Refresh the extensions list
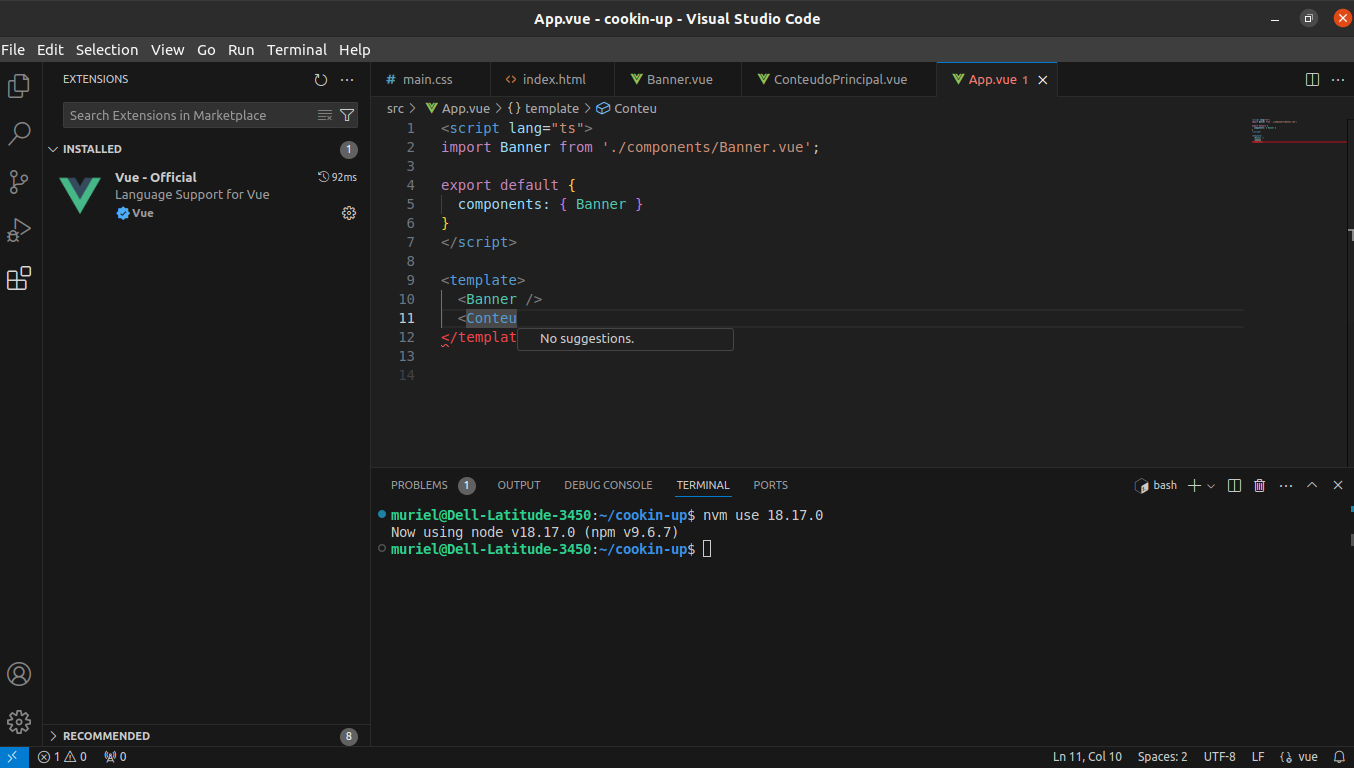 [x=321, y=80]
